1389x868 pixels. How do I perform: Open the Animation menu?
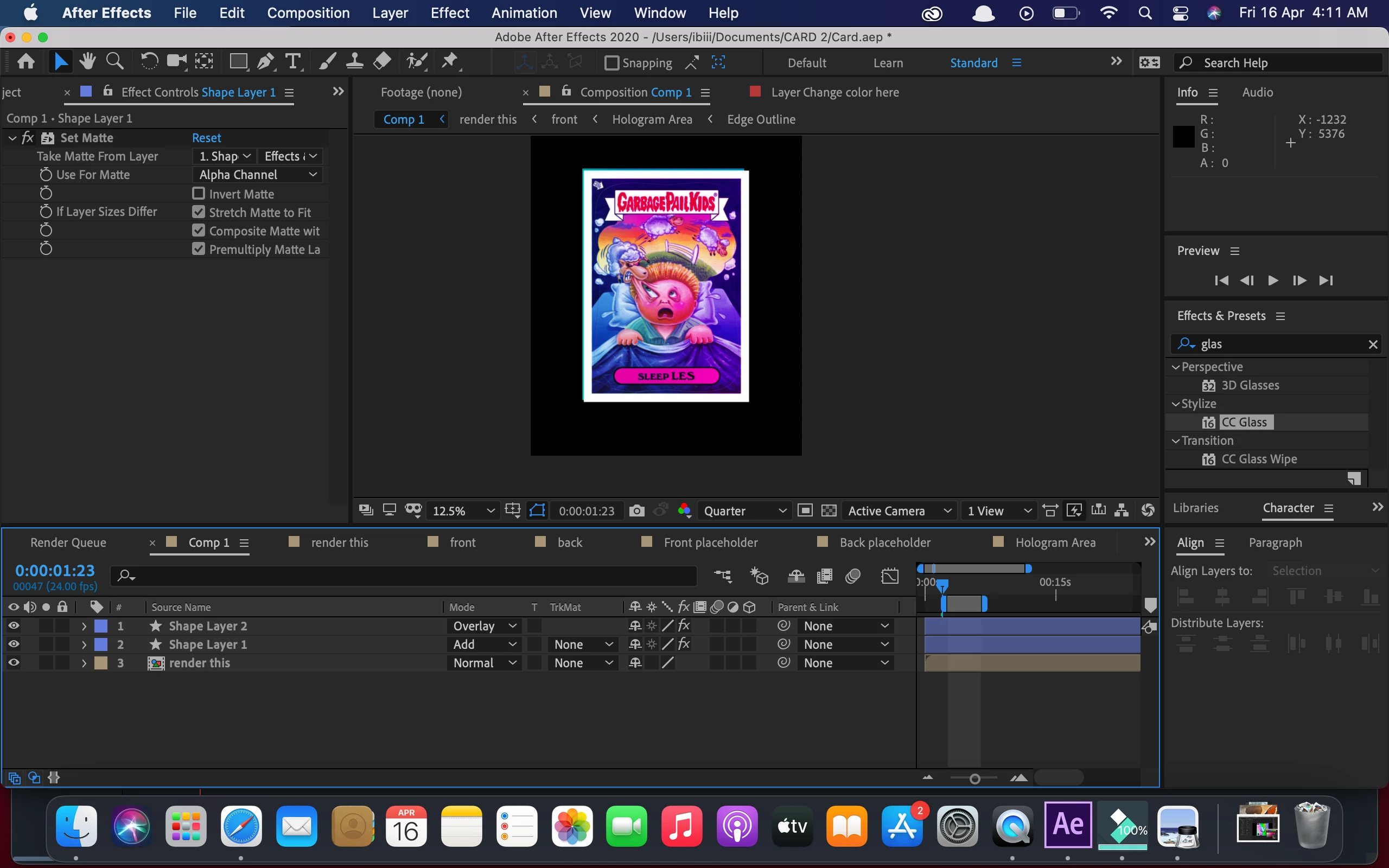pos(524,12)
